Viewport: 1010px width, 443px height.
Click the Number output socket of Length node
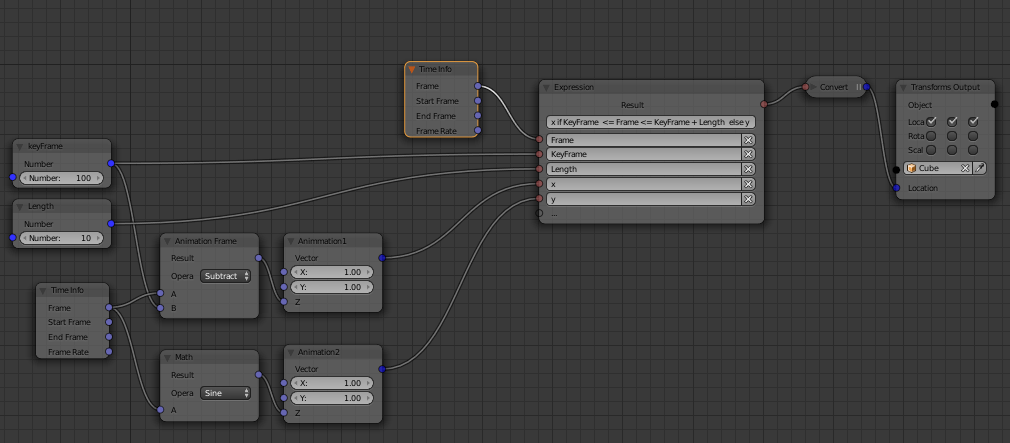pos(111,223)
